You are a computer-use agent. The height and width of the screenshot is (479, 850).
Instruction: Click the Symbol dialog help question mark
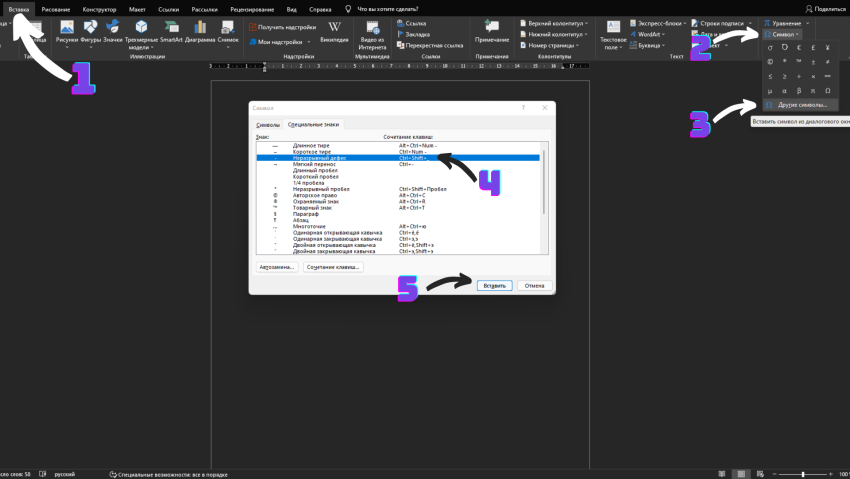(x=523, y=108)
